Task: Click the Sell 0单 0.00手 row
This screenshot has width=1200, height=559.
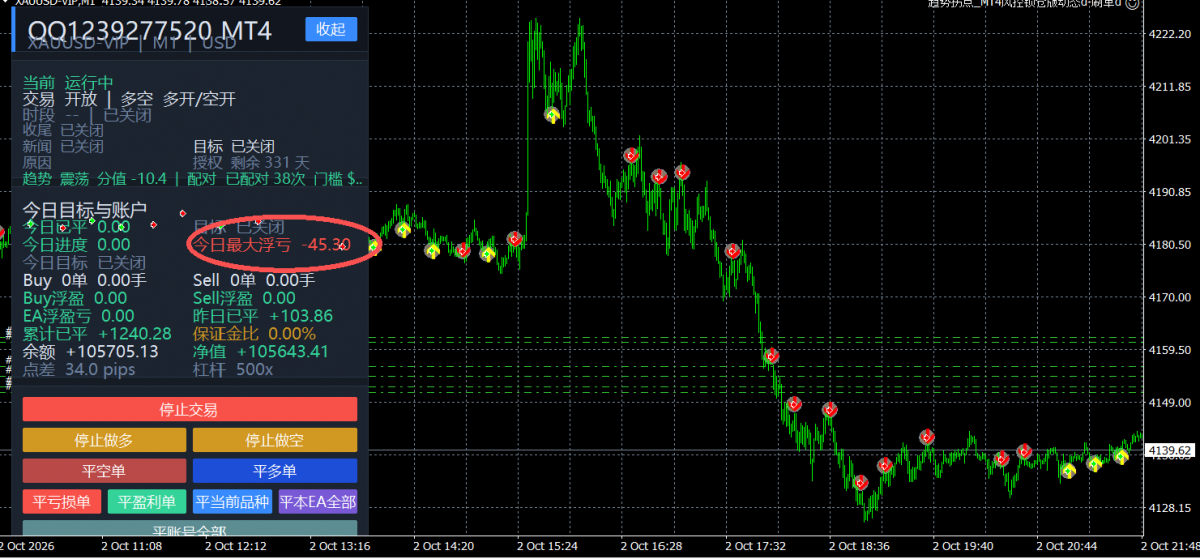Action: [x=253, y=281]
